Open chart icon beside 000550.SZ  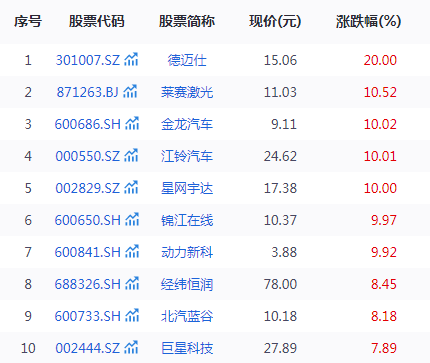(131, 155)
